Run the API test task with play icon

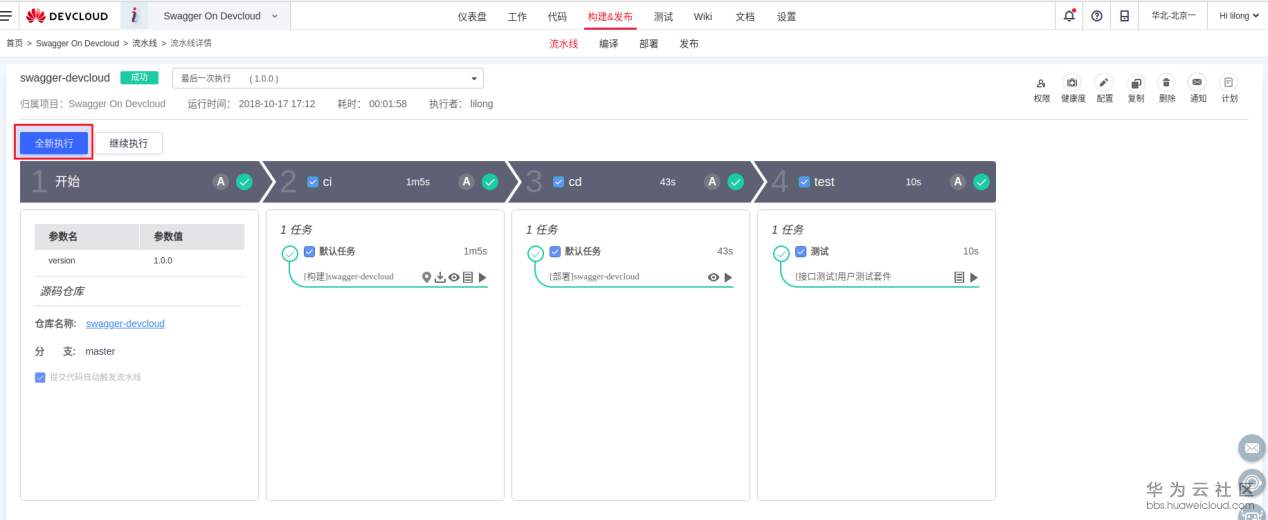coord(974,277)
